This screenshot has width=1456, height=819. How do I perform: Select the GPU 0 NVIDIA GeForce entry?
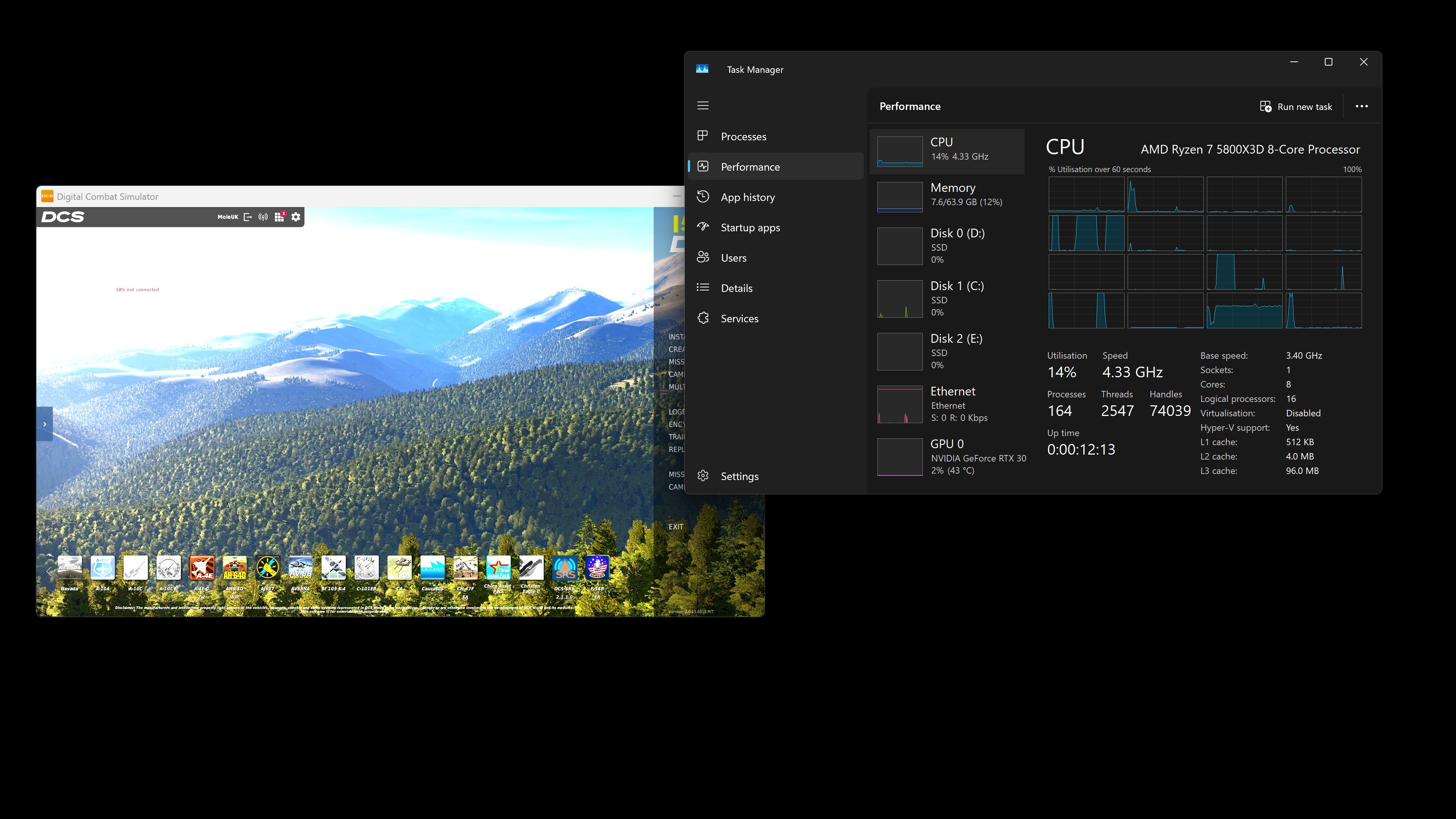coord(947,457)
